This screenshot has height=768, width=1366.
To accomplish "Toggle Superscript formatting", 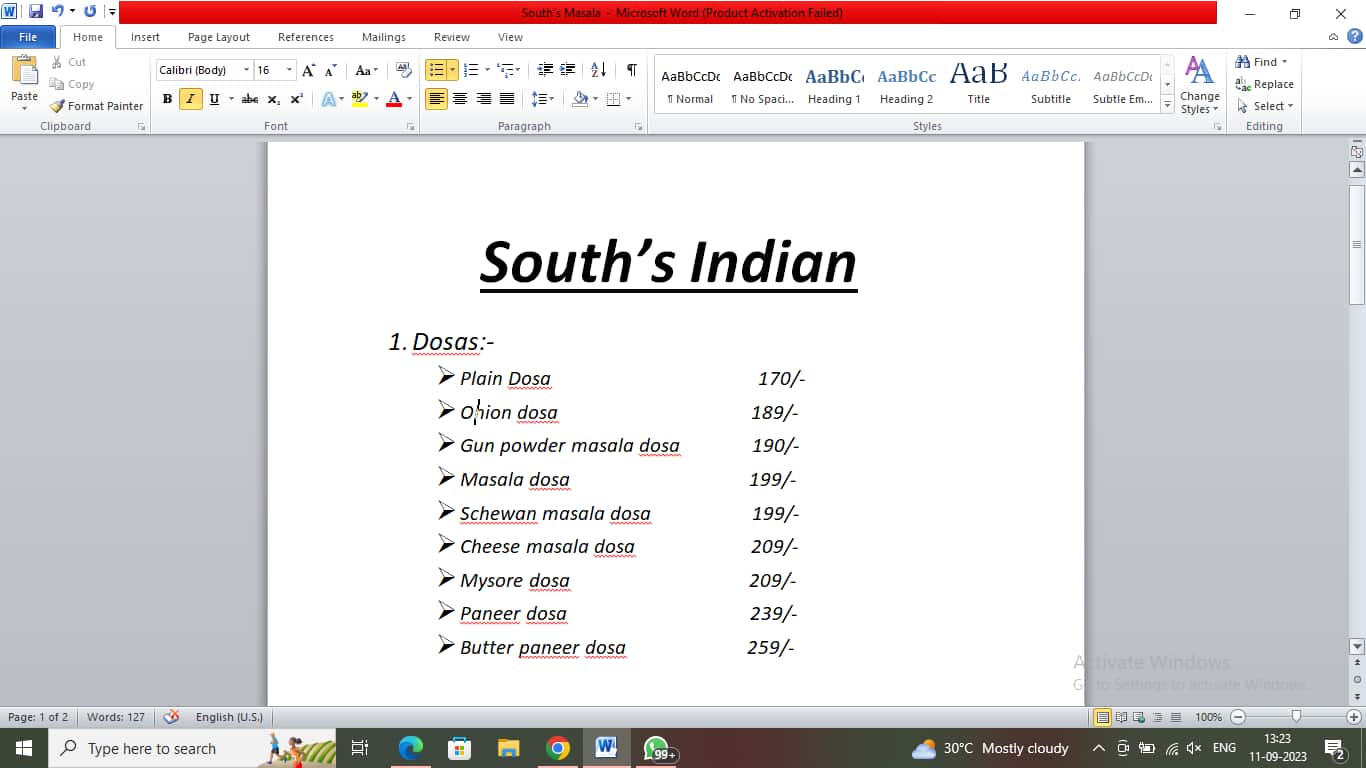I will tap(296, 99).
